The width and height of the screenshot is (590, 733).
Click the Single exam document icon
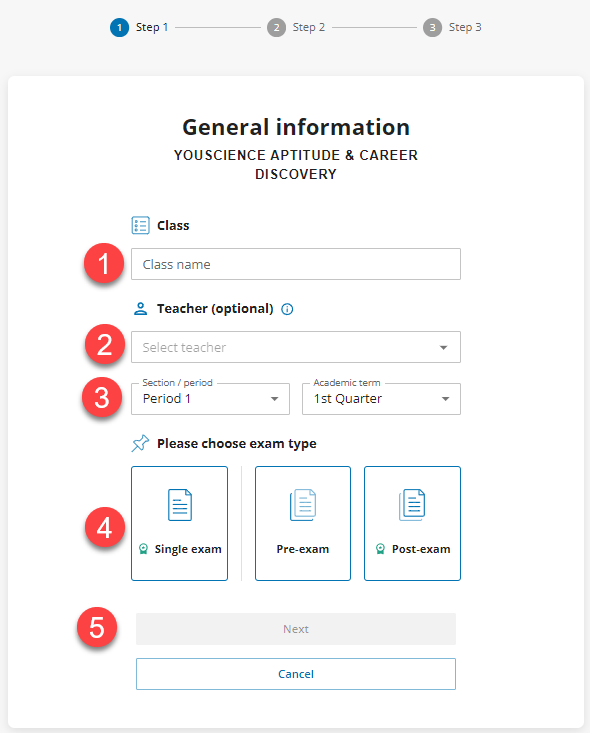pyautogui.click(x=180, y=505)
